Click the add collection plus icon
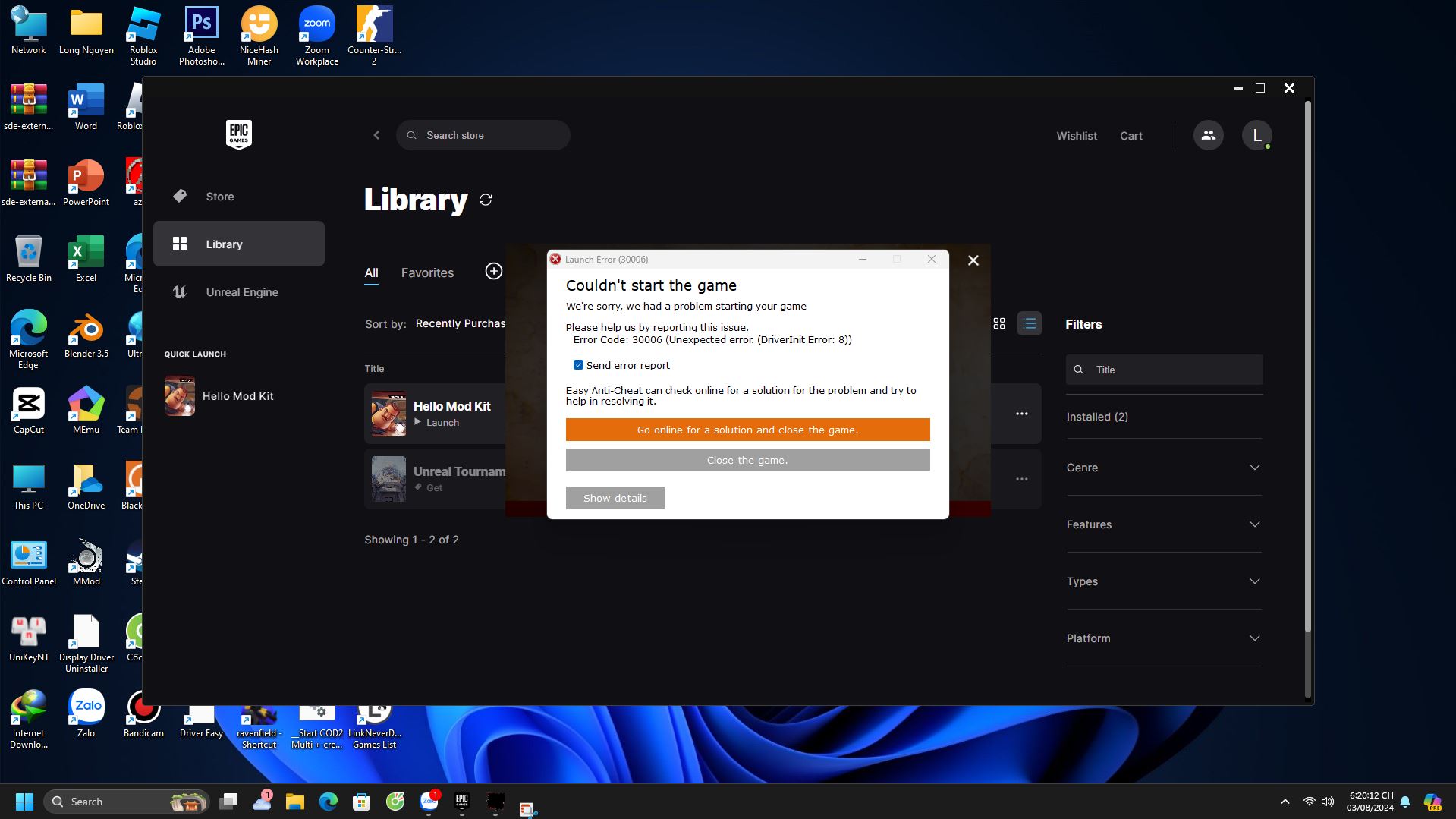1456x819 pixels. tap(493, 271)
